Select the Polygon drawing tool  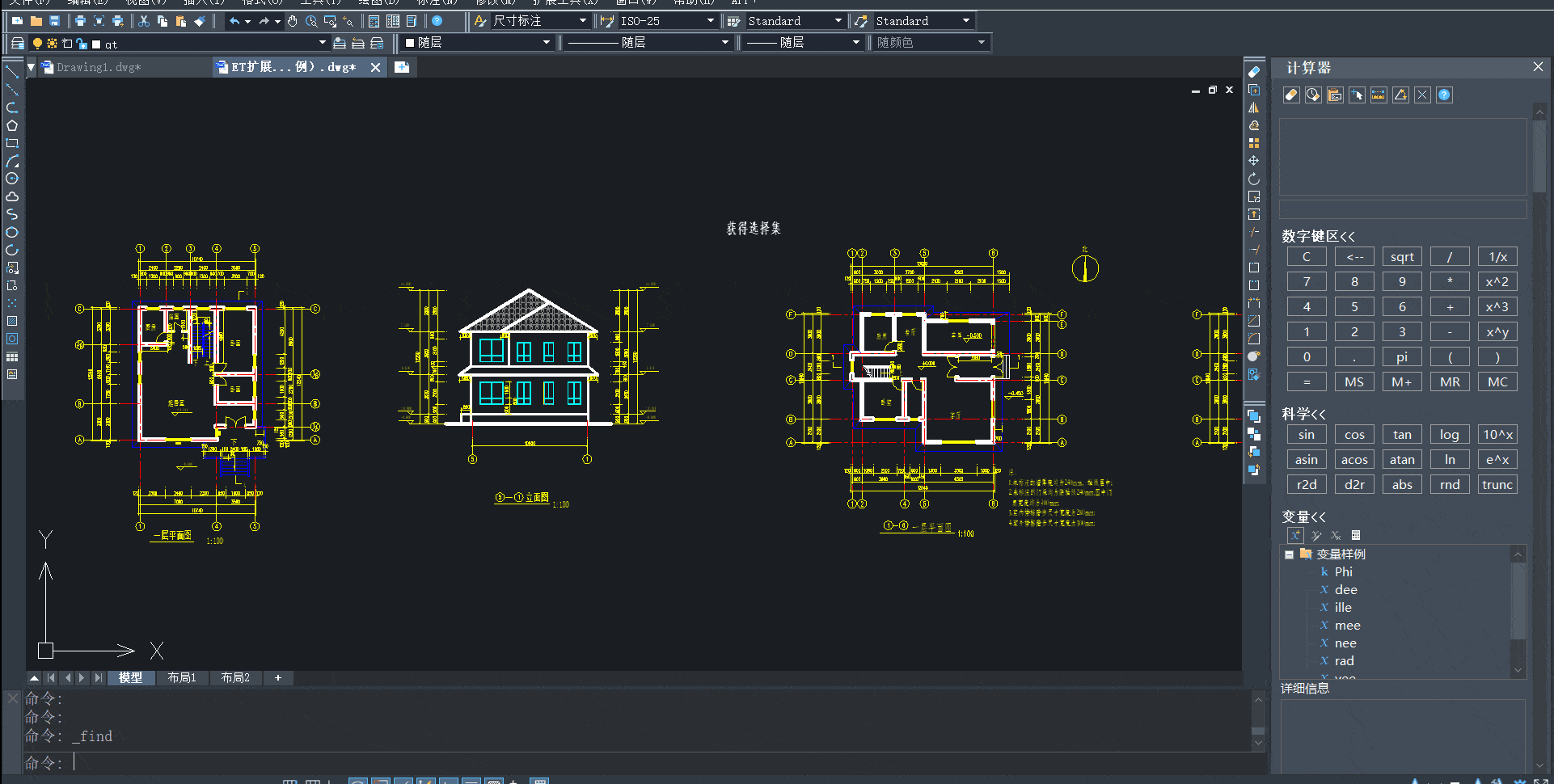tap(12, 125)
